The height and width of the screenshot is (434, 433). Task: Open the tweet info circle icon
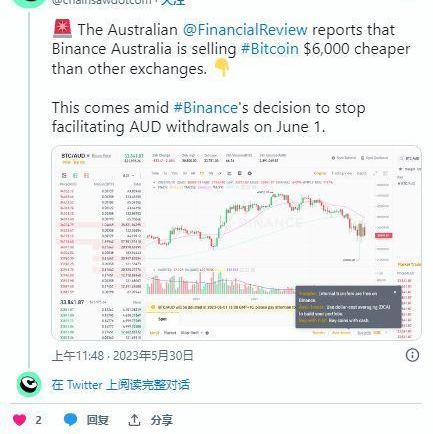tap(412, 355)
